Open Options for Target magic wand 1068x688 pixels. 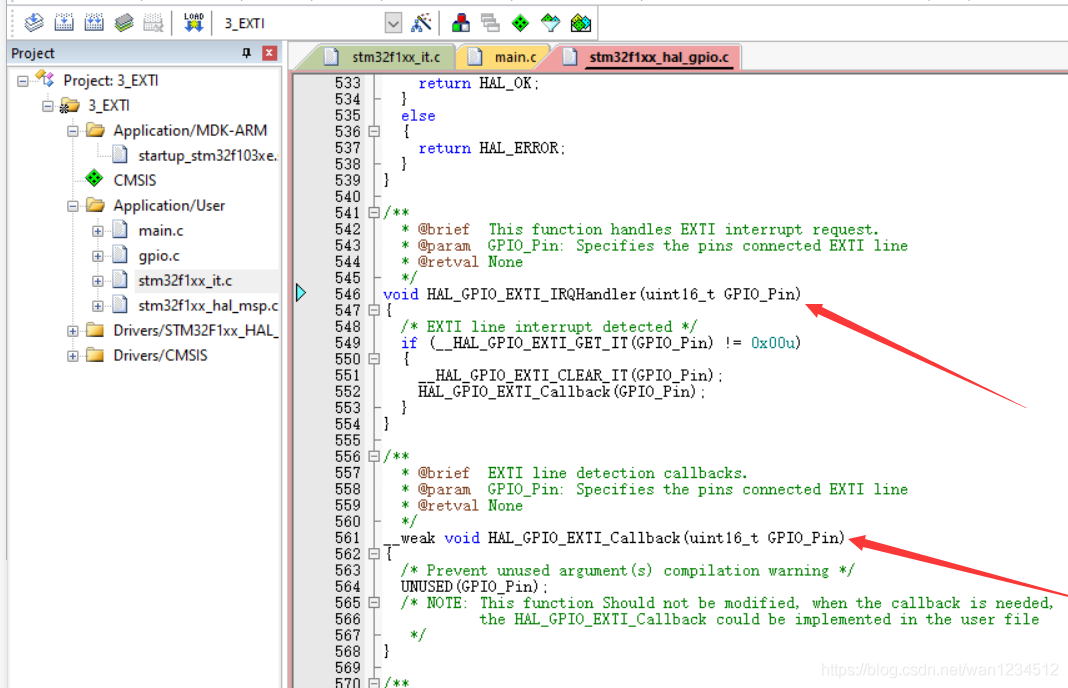tap(422, 22)
